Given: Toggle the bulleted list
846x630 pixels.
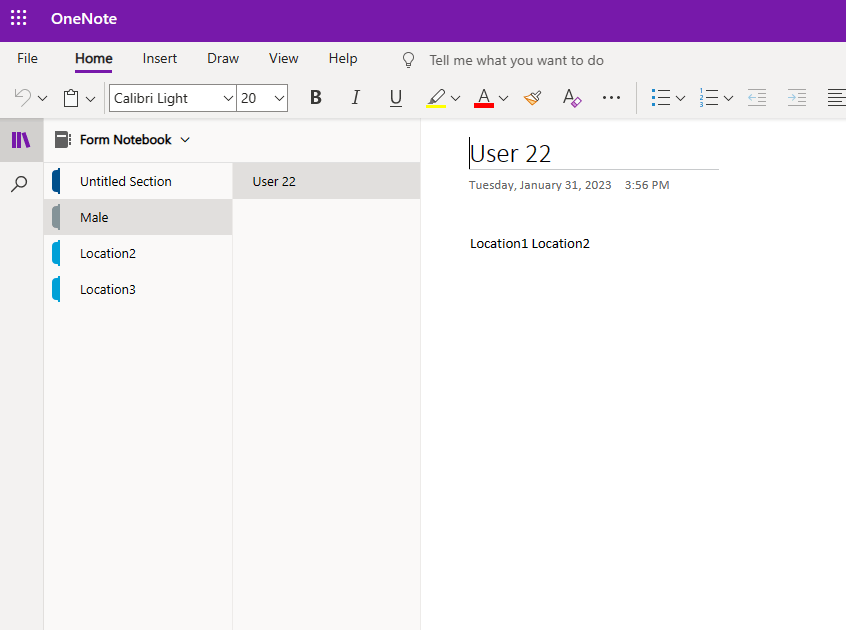Looking at the screenshot, I should [662, 97].
